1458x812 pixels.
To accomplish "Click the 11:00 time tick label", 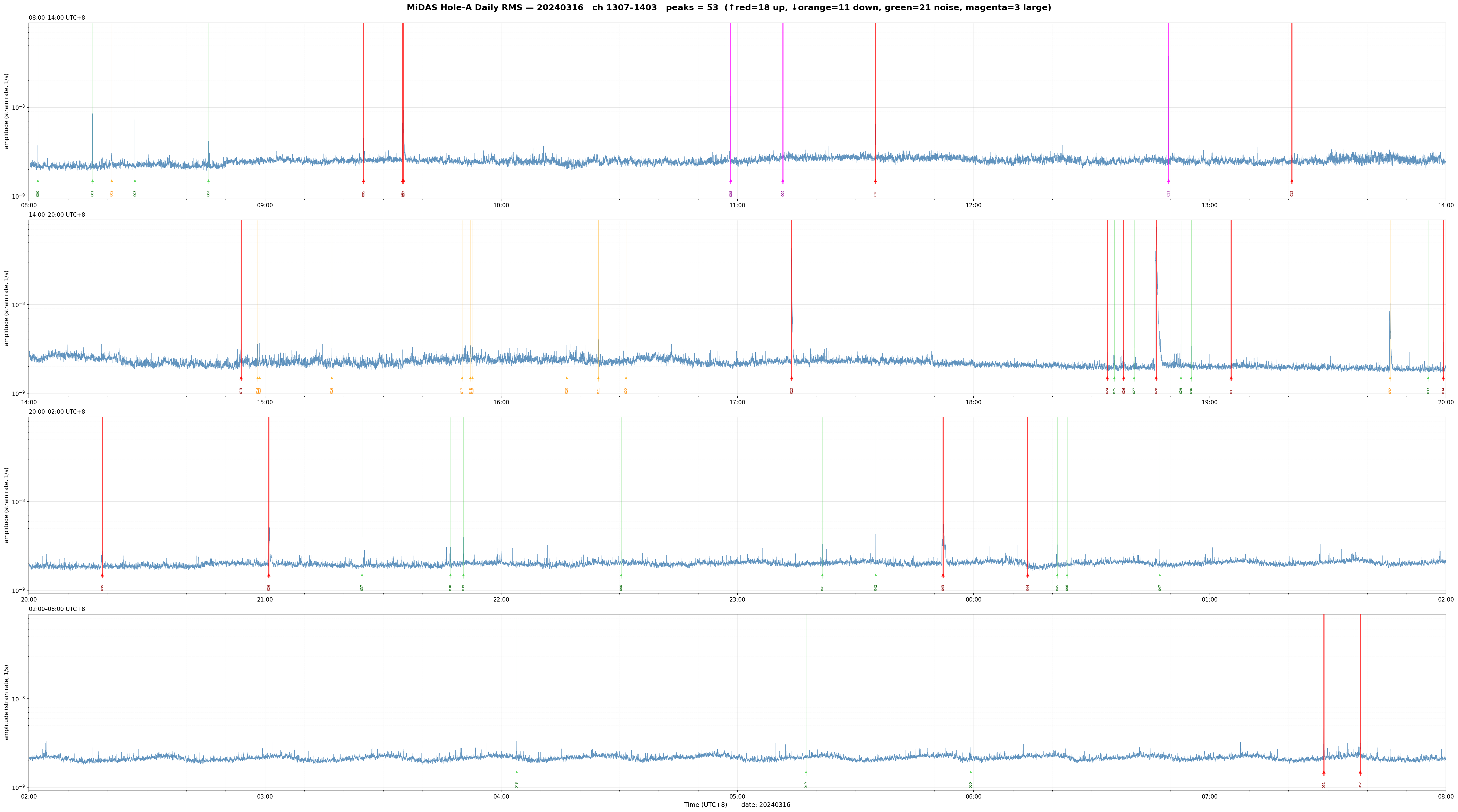I will (x=737, y=205).
